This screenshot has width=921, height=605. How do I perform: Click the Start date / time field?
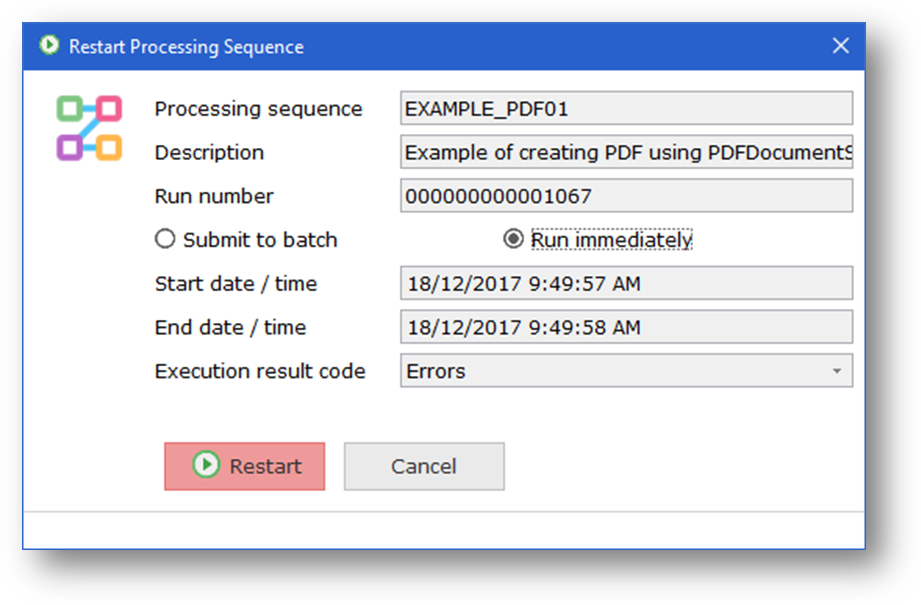coord(626,284)
